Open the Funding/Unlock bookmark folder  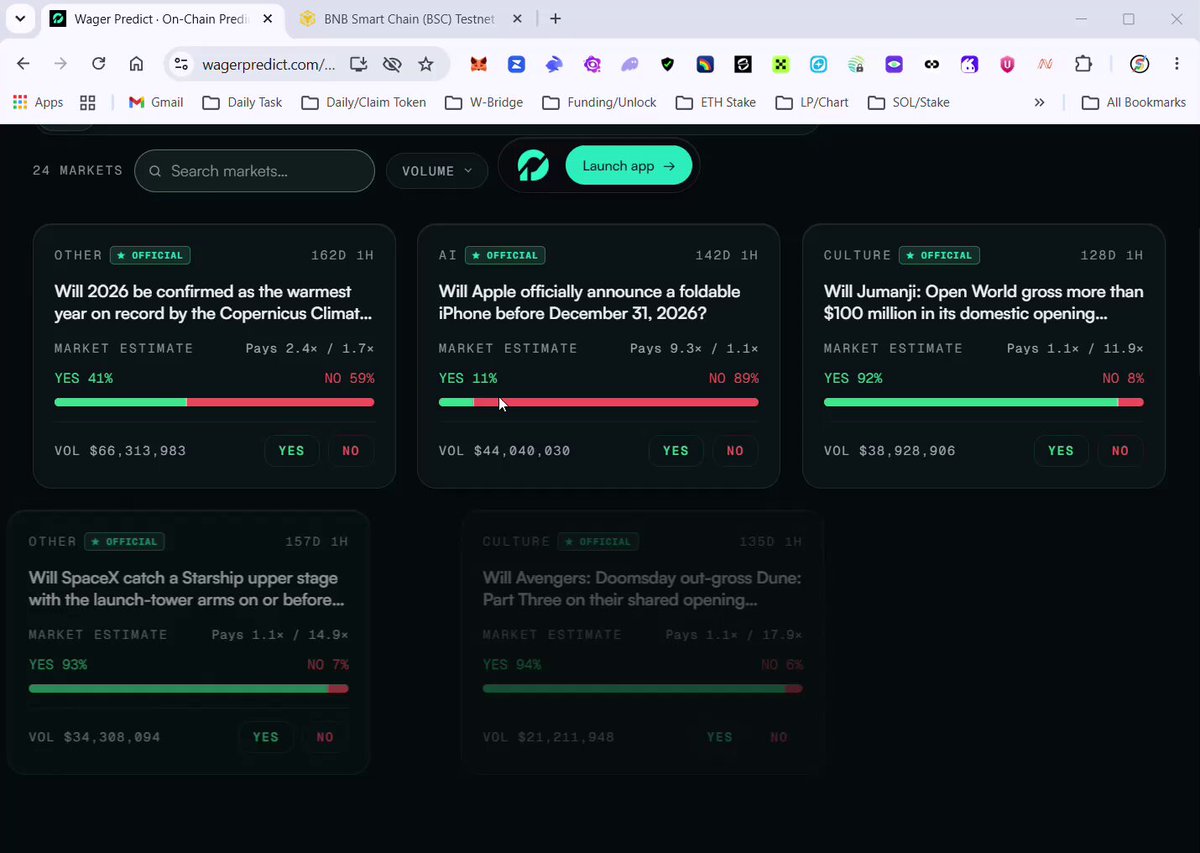point(599,102)
